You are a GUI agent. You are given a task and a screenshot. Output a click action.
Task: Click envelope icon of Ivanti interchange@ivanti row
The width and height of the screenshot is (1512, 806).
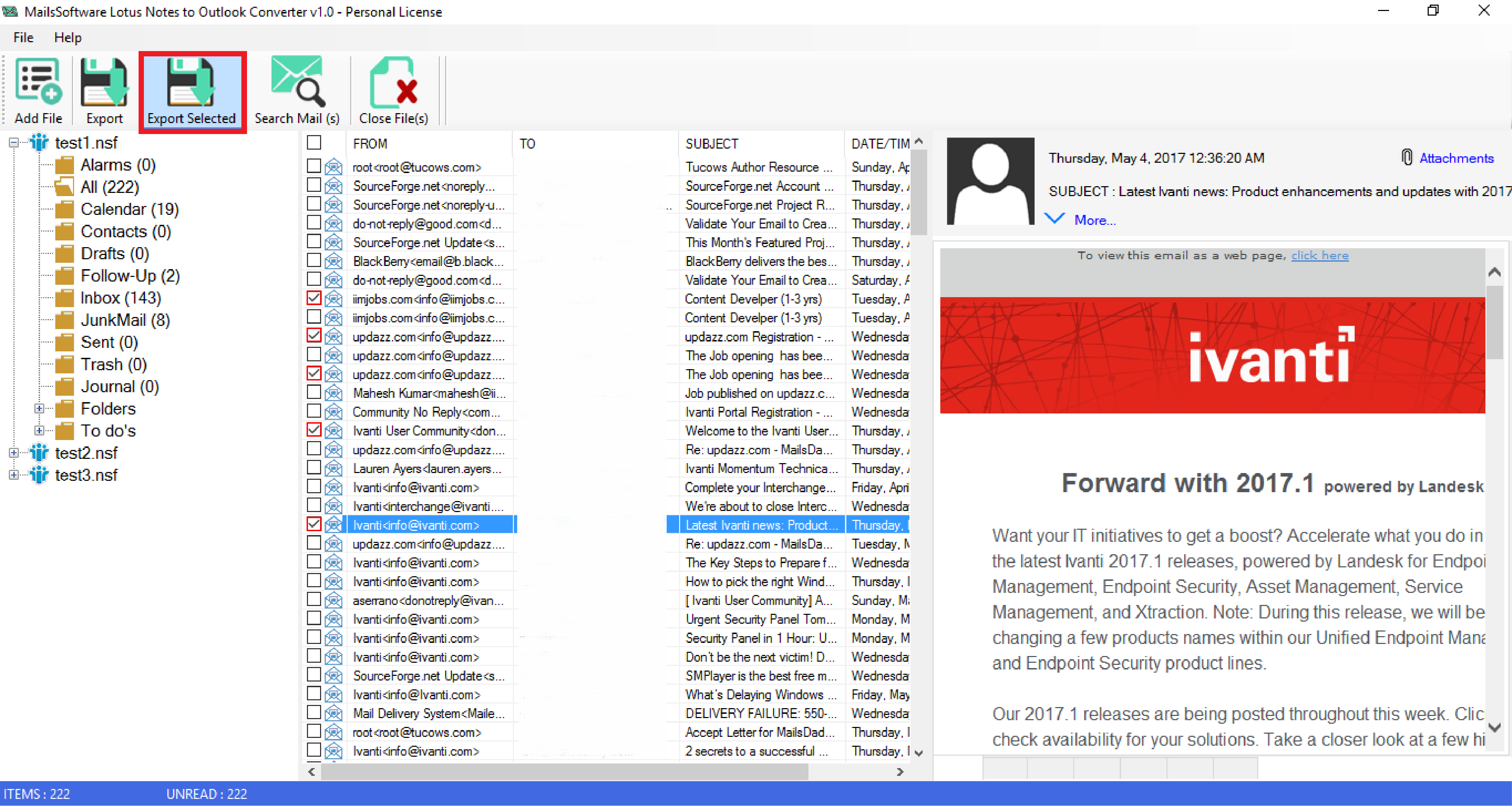pos(334,506)
